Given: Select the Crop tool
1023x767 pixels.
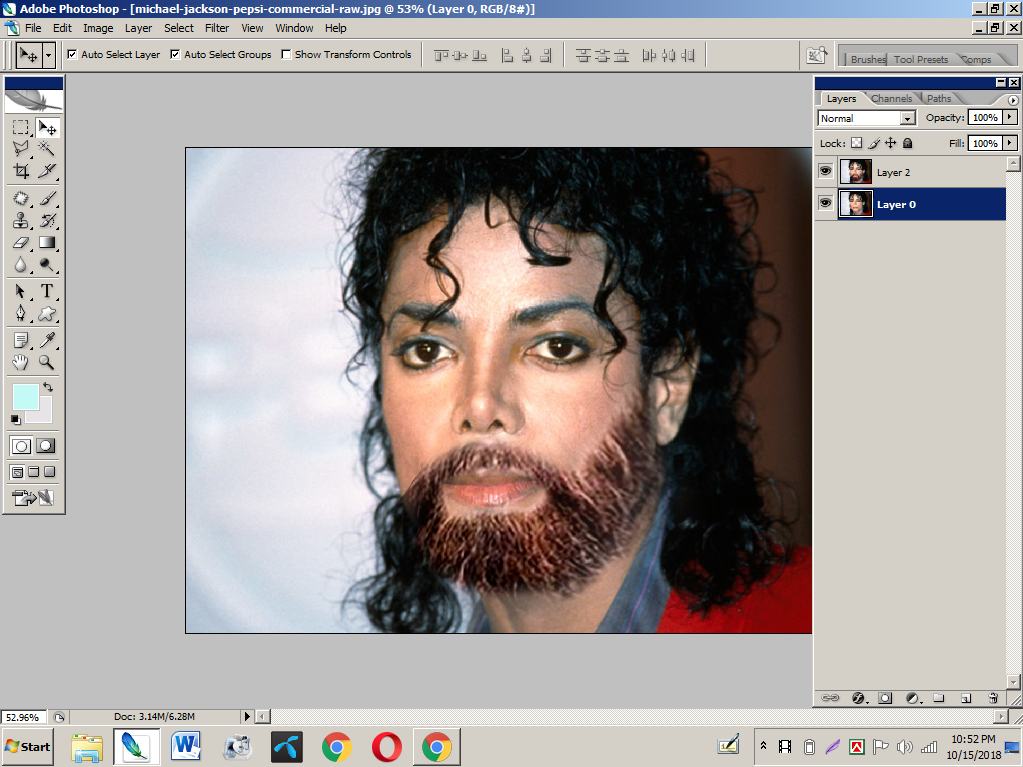Looking at the screenshot, I should pos(21,171).
